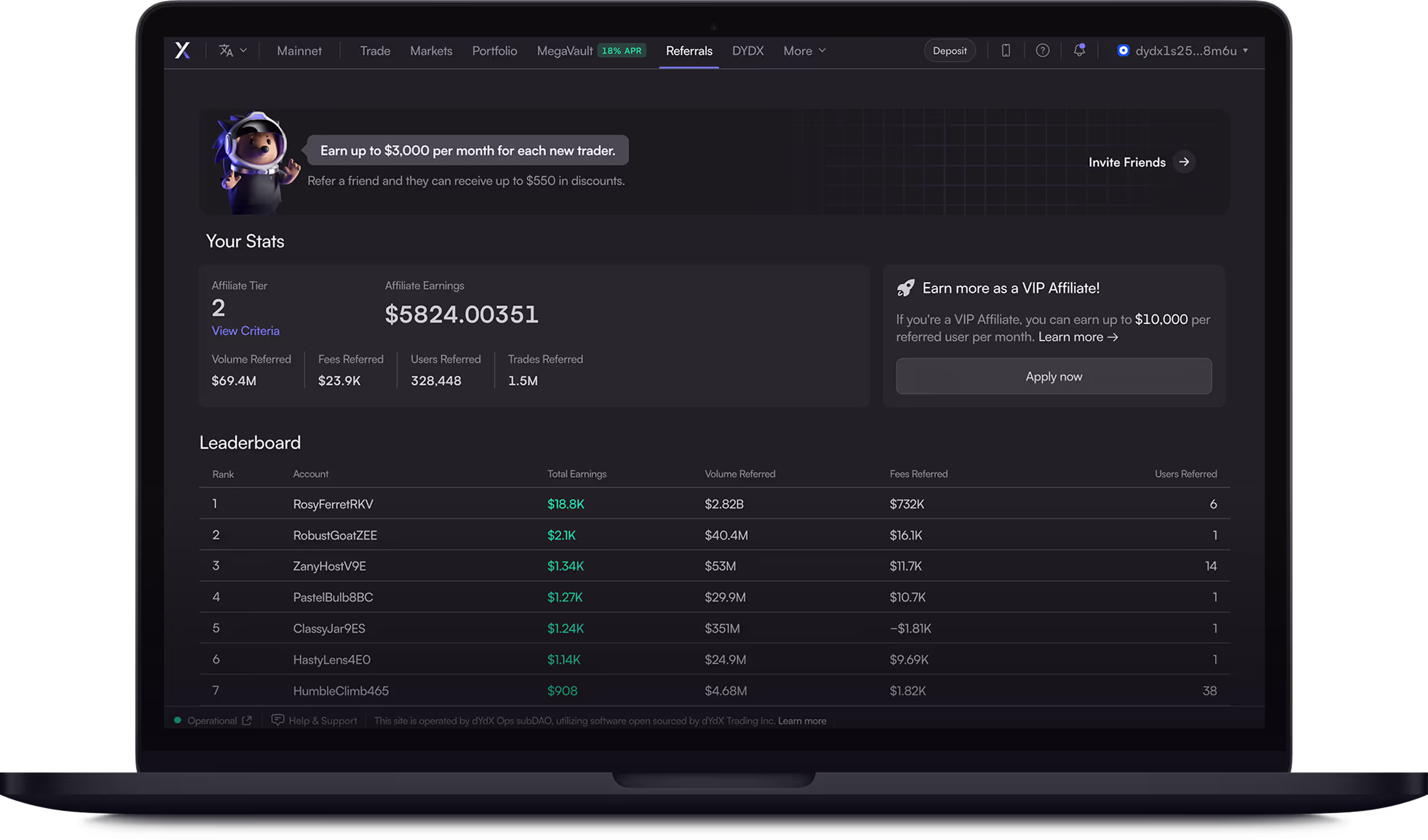Click the $18.8K total earnings value

click(565, 504)
